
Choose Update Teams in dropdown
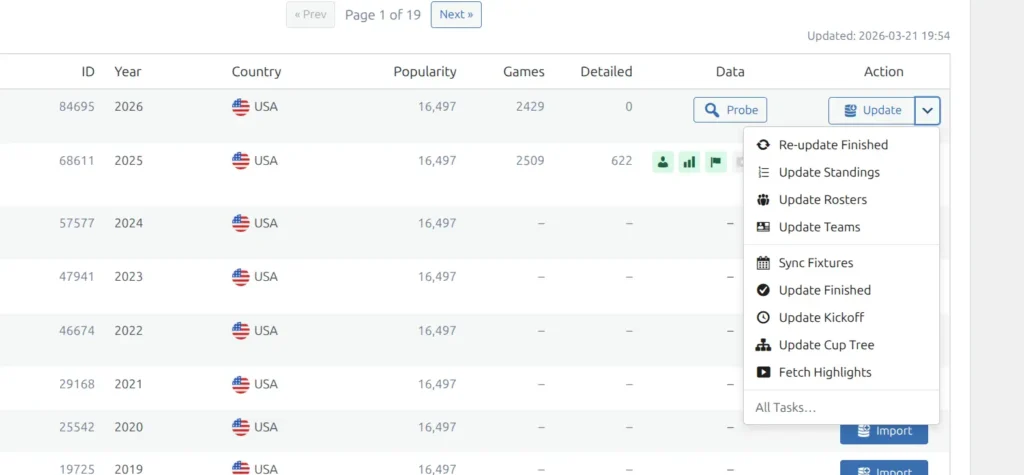pyautogui.click(x=841, y=227)
